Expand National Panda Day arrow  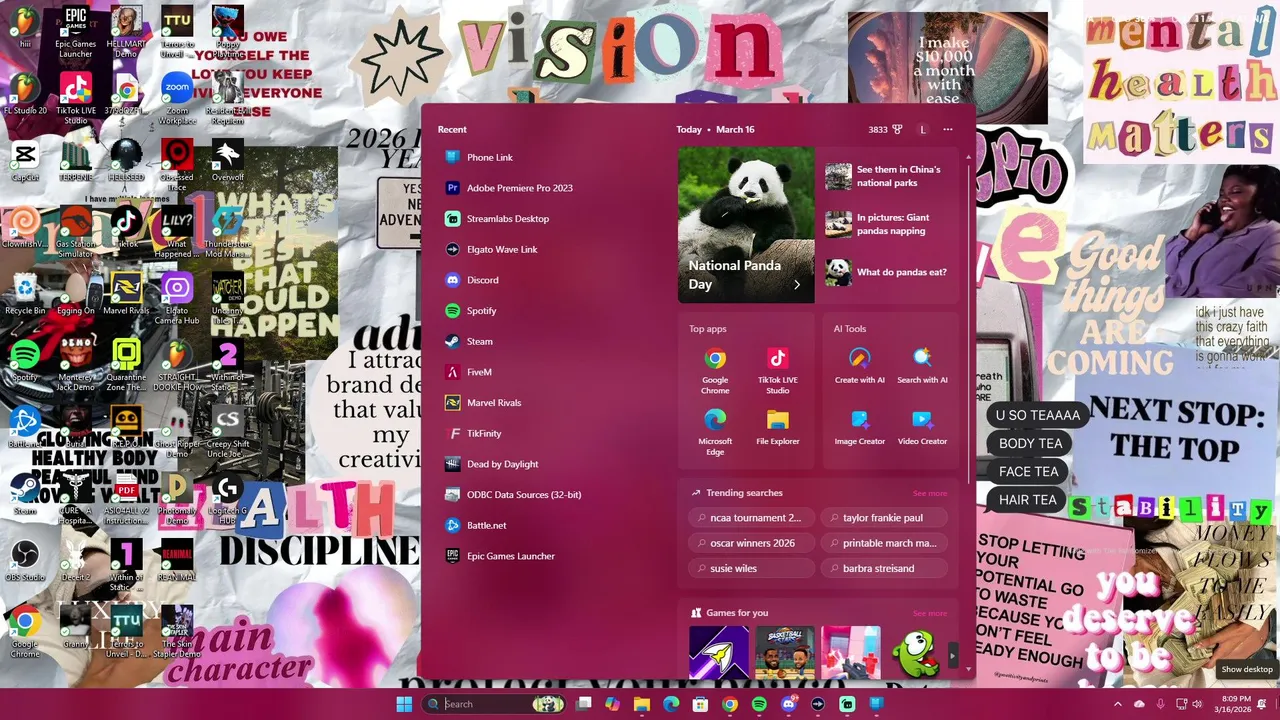tap(797, 285)
